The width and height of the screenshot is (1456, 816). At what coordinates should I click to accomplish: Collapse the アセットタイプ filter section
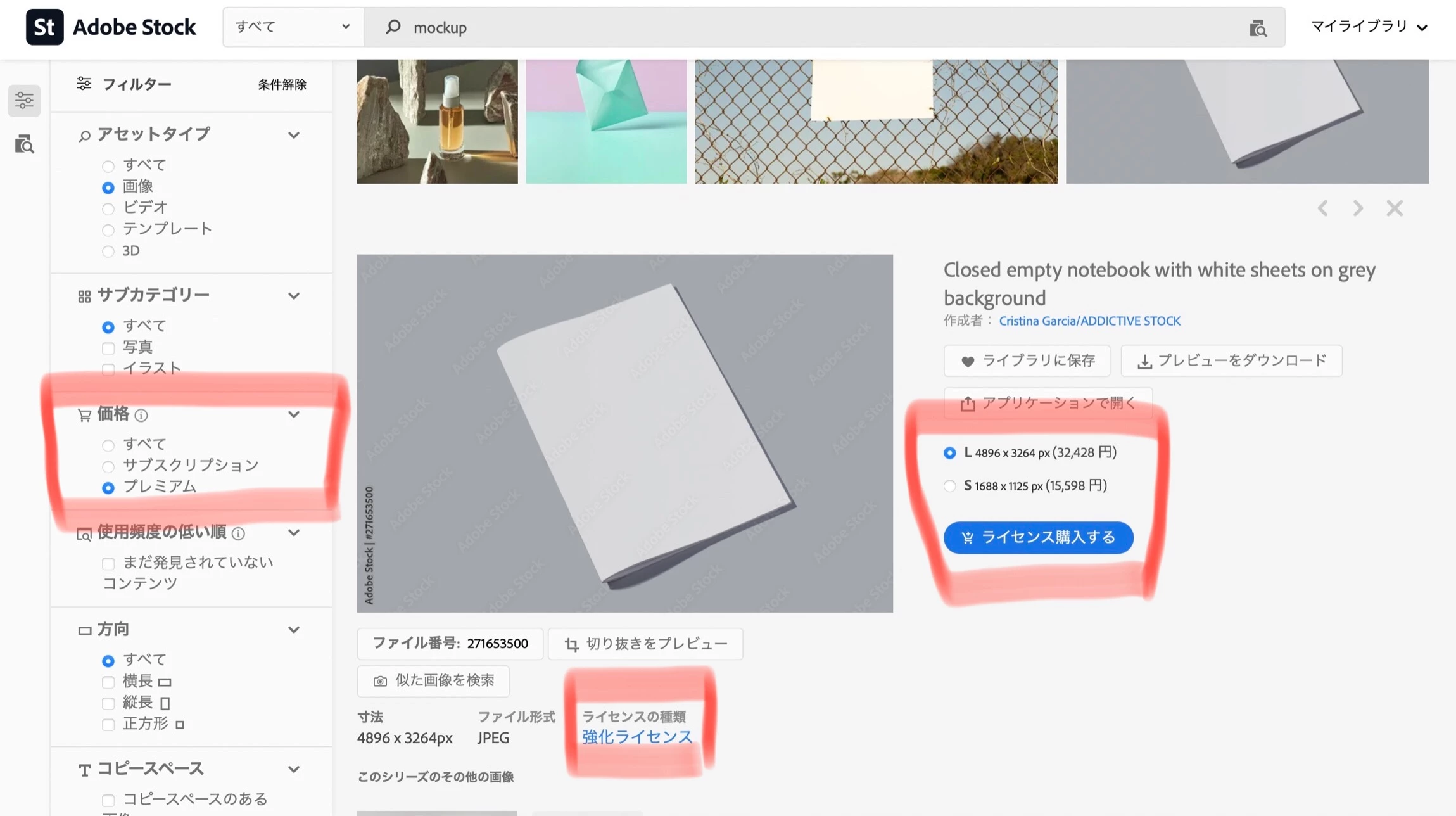(293, 135)
